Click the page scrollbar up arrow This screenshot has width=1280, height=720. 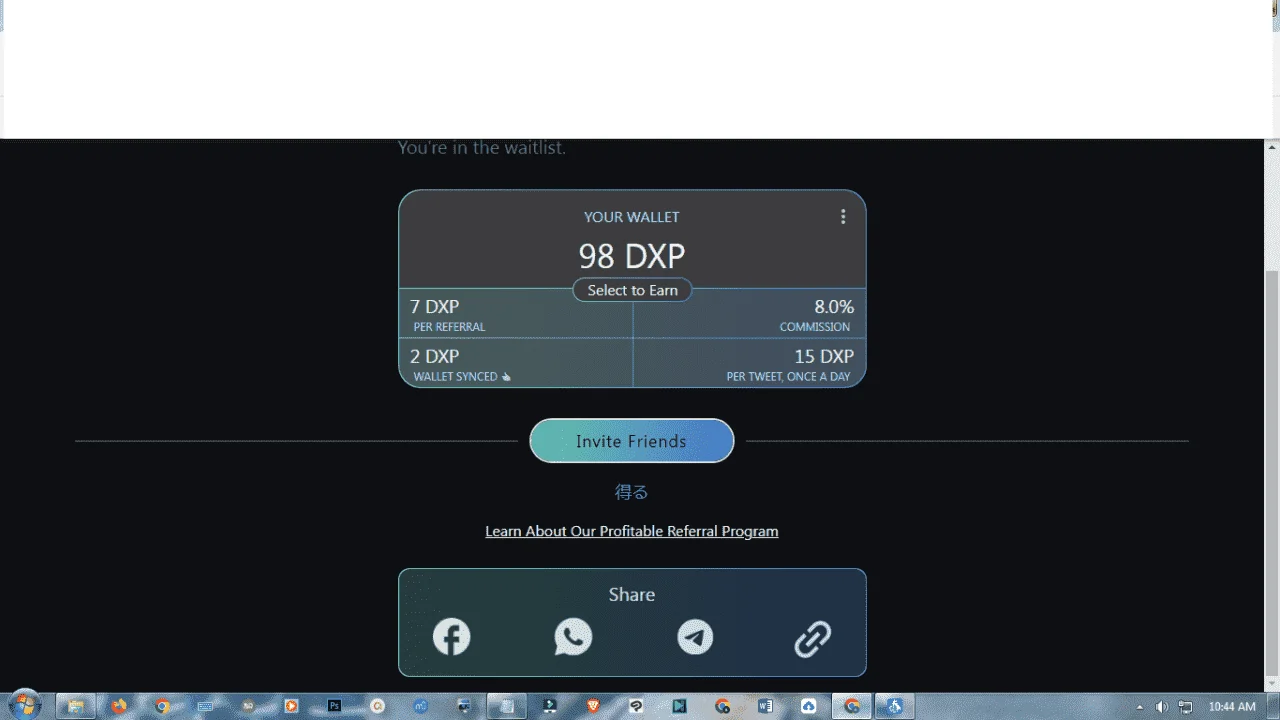pos(1272,147)
